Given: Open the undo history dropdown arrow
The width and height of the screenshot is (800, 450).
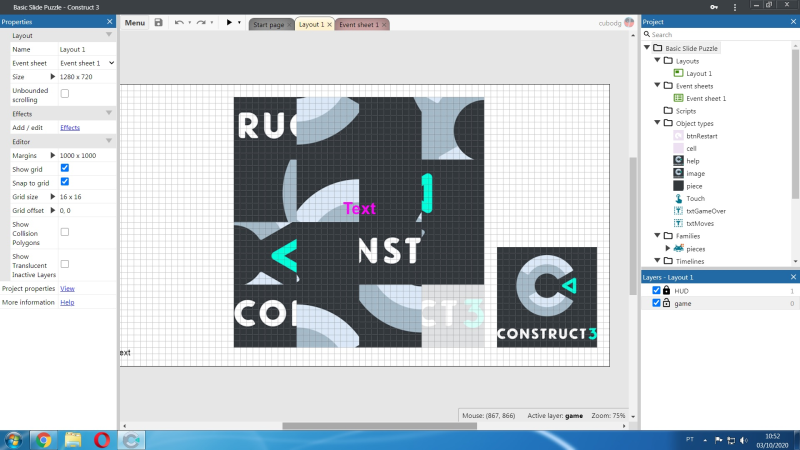Looking at the screenshot, I should (x=190, y=22).
